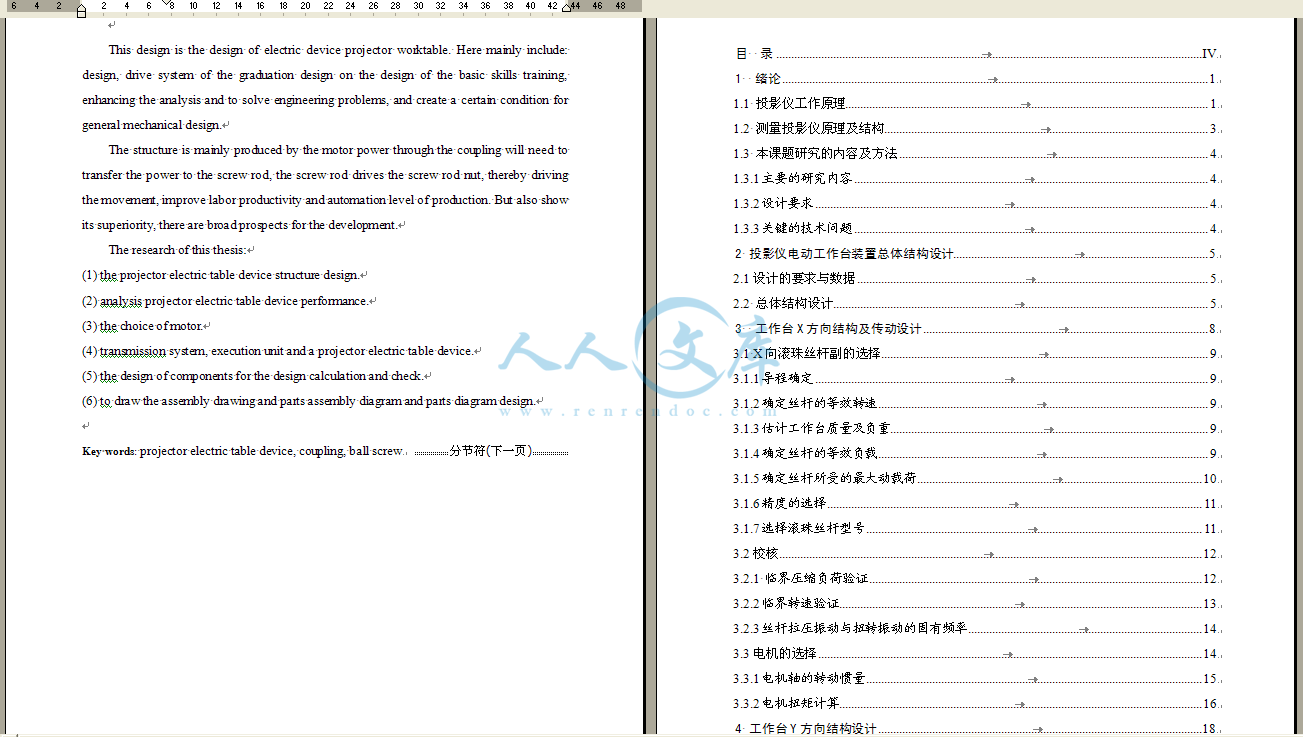Click the line "general mechanical design."
Screen dimensions: 1303x737
pyautogui.click(x=156, y=125)
